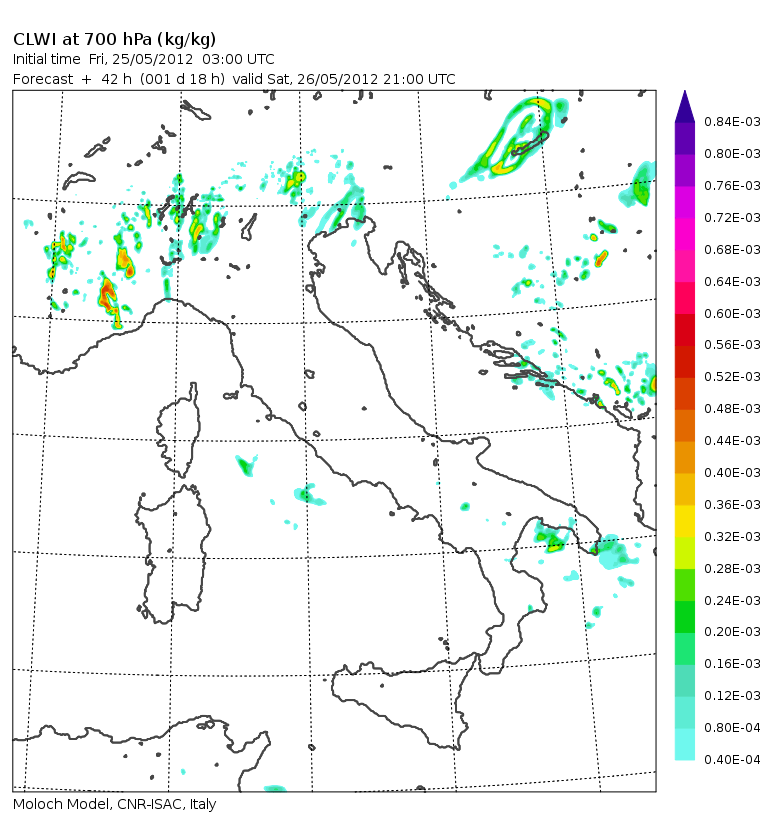Click the 0.80E-04 legend label

(732, 728)
